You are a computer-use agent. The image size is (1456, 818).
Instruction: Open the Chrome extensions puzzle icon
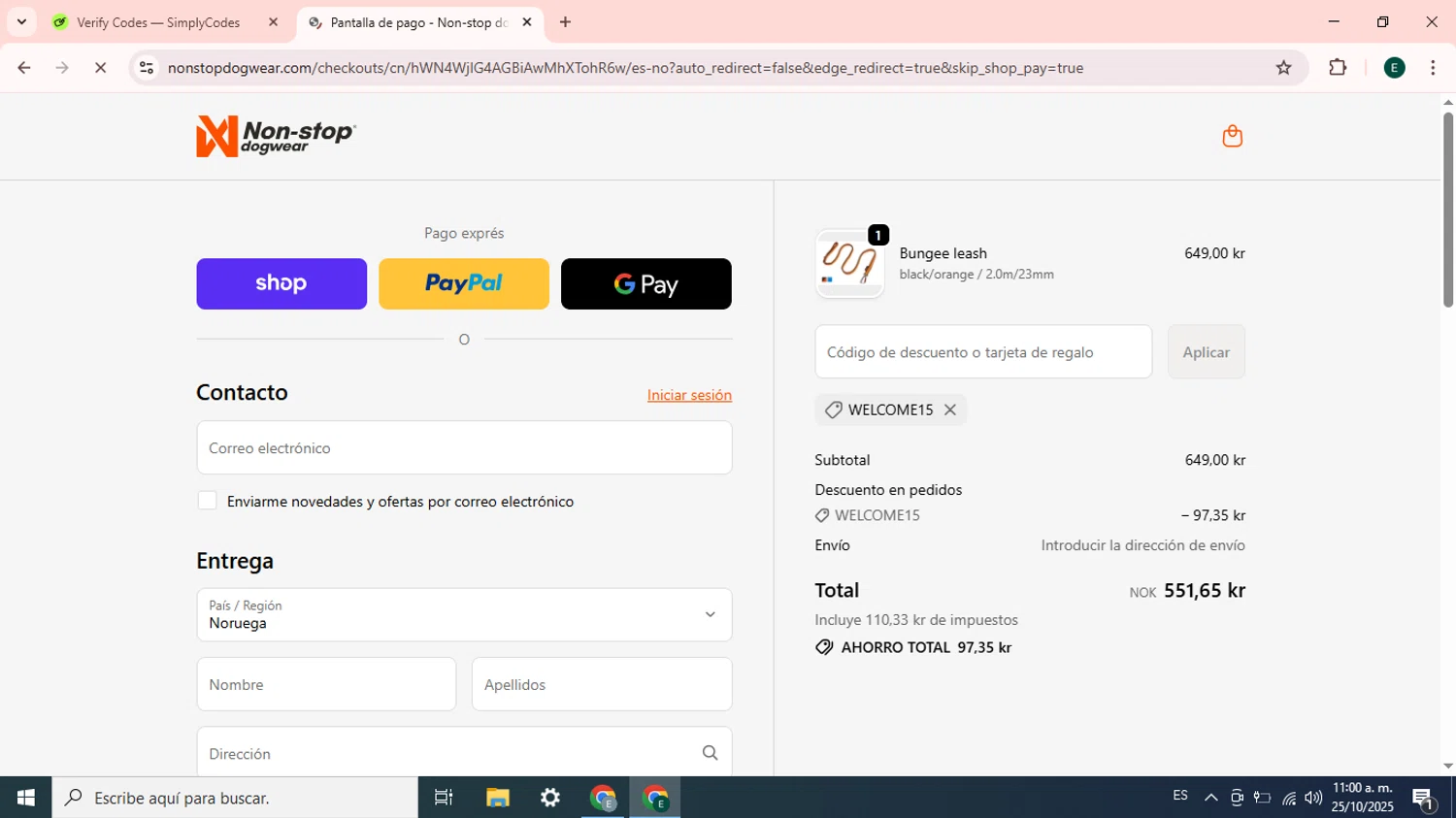pos(1338,68)
